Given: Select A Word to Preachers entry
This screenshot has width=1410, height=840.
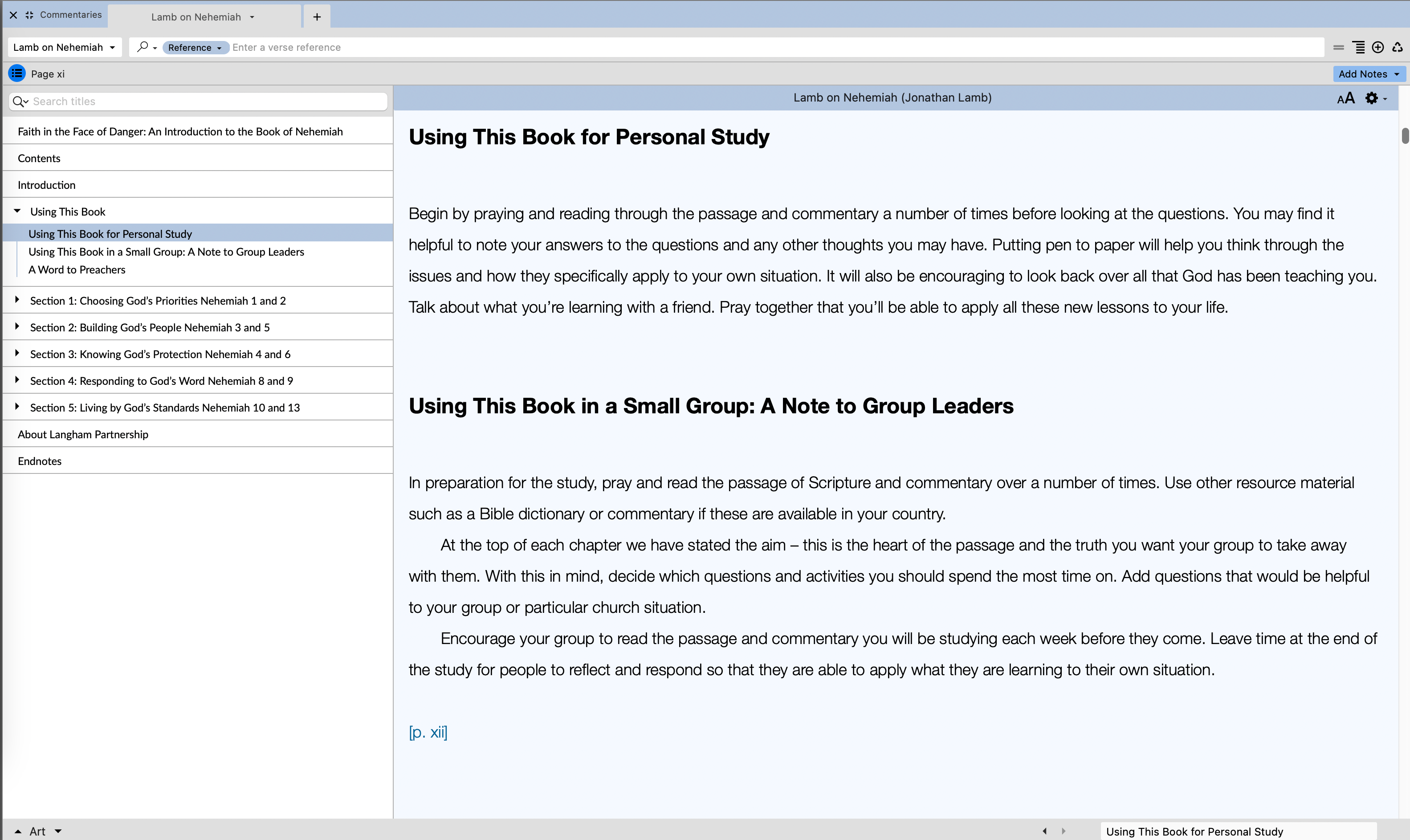Looking at the screenshot, I should coord(77,270).
